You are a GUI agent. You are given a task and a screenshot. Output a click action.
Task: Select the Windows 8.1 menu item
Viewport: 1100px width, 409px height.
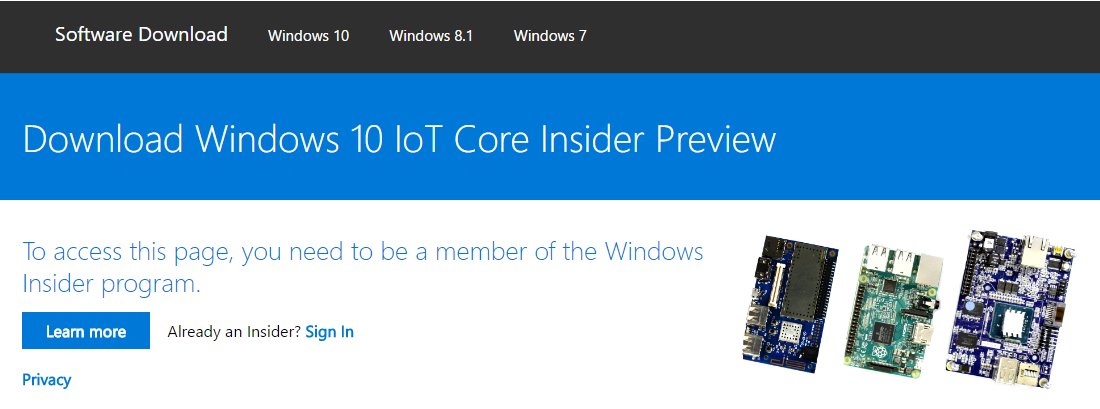coord(431,36)
